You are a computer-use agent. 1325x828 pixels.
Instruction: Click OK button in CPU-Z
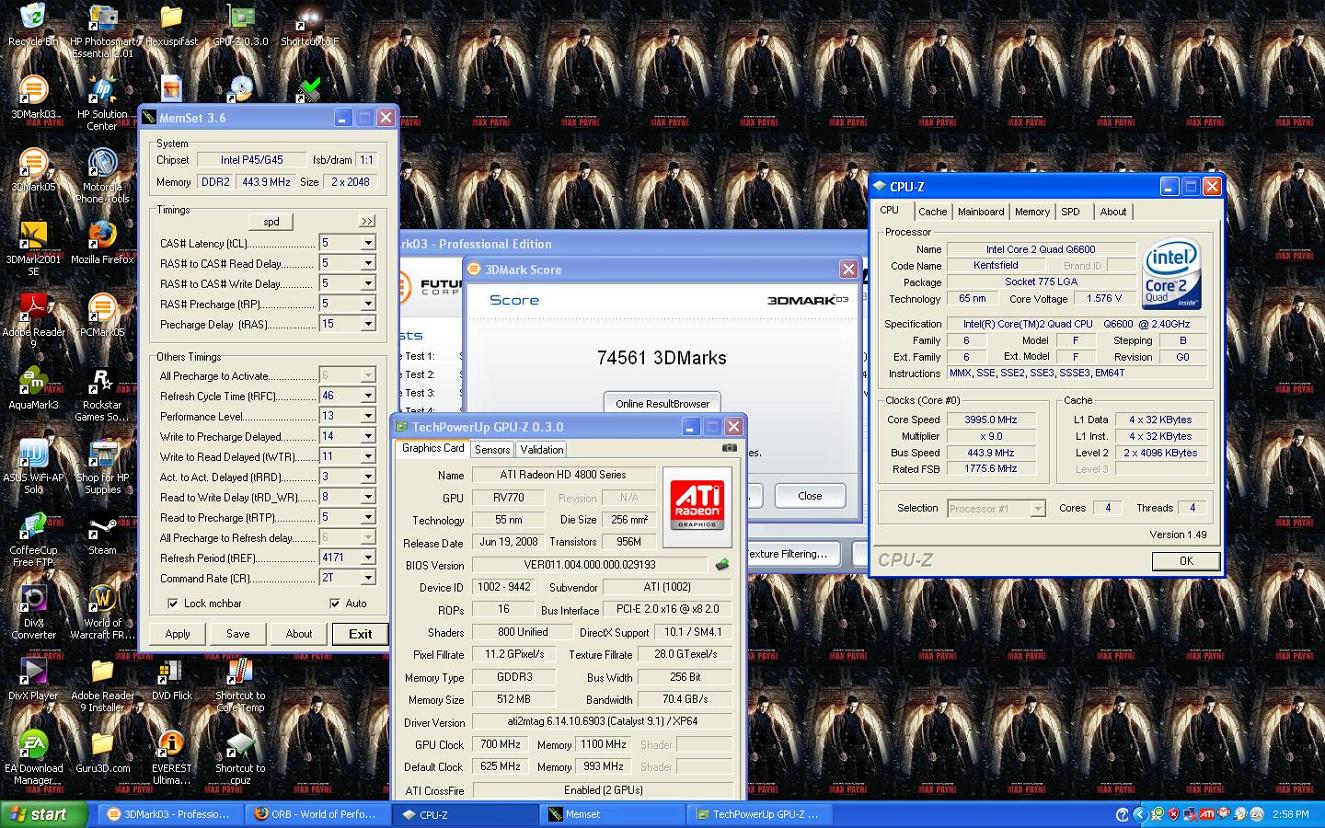click(1186, 561)
